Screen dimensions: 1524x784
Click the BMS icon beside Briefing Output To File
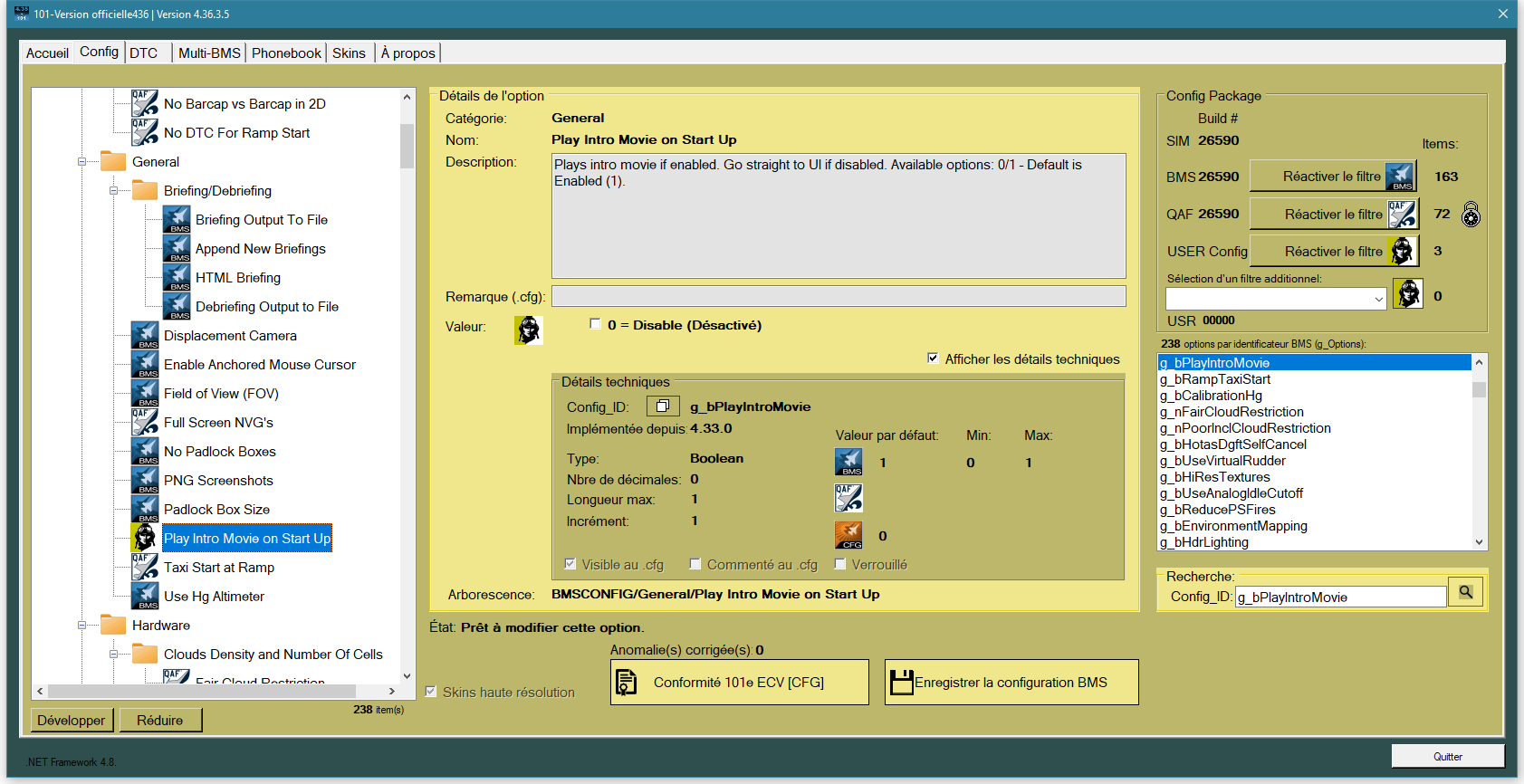pos(177,219)
